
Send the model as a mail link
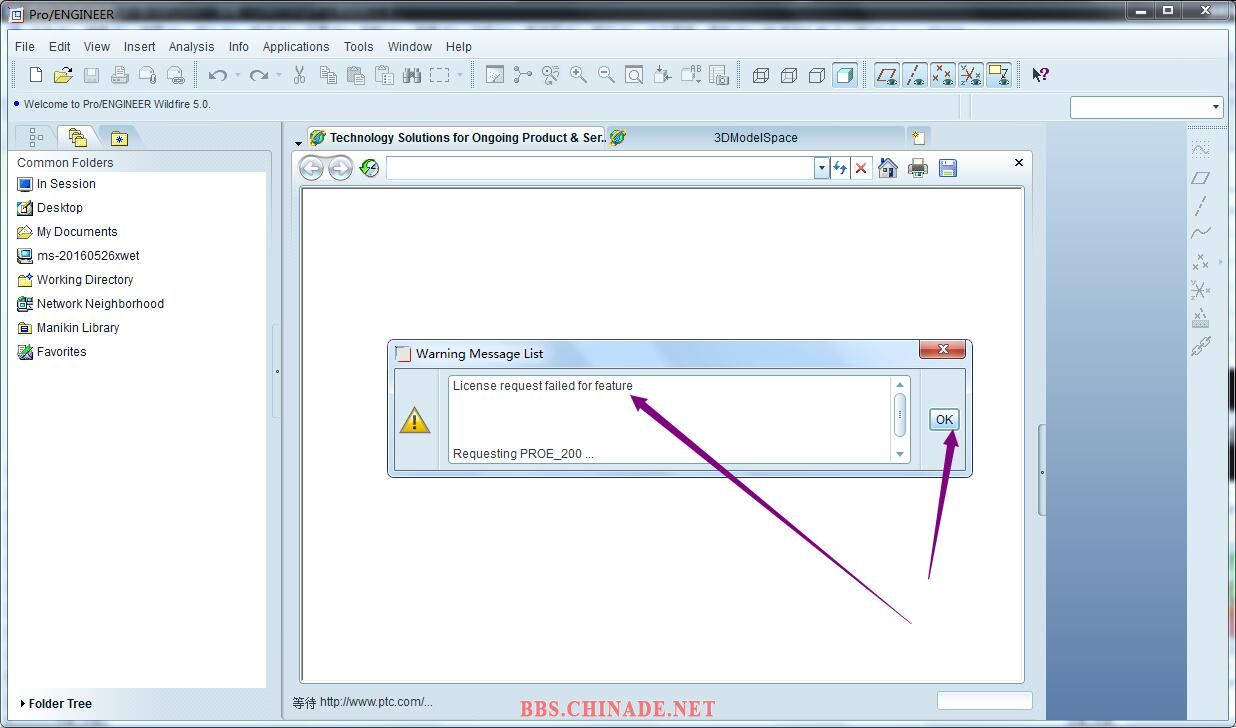click(175, 75)
